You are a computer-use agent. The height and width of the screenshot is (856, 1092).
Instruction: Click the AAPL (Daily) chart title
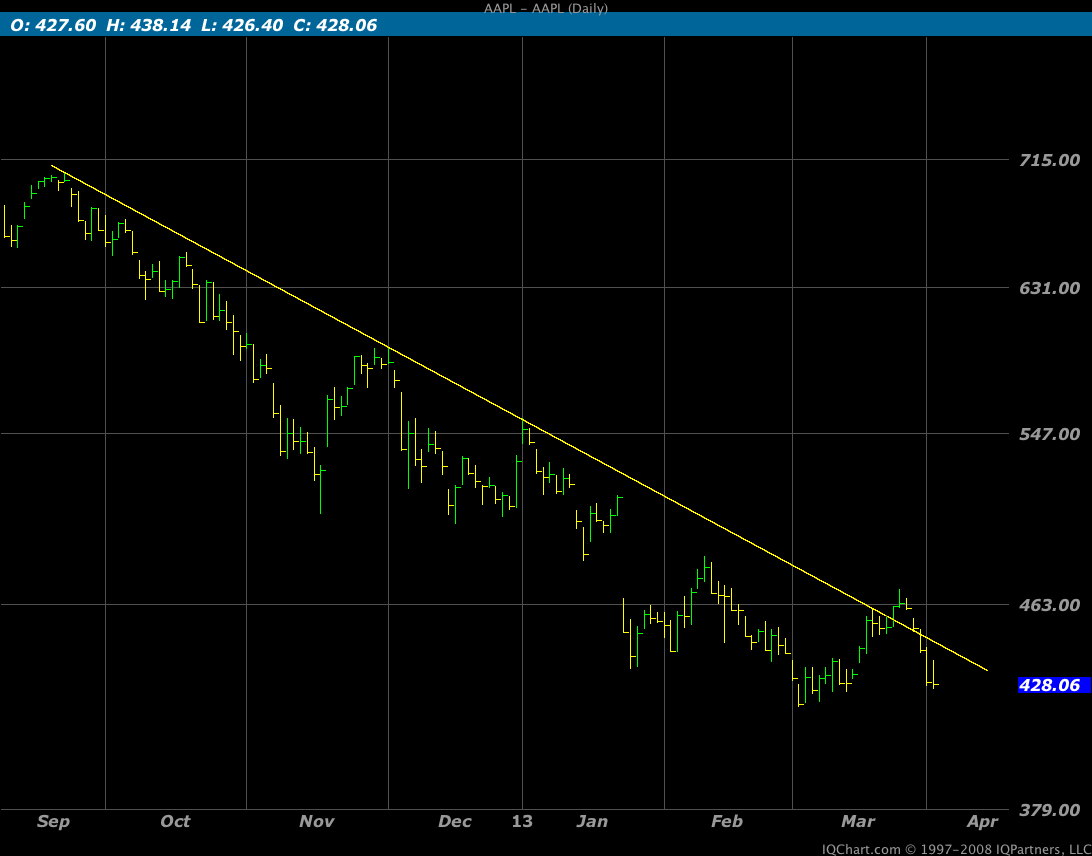coord(546,8)
